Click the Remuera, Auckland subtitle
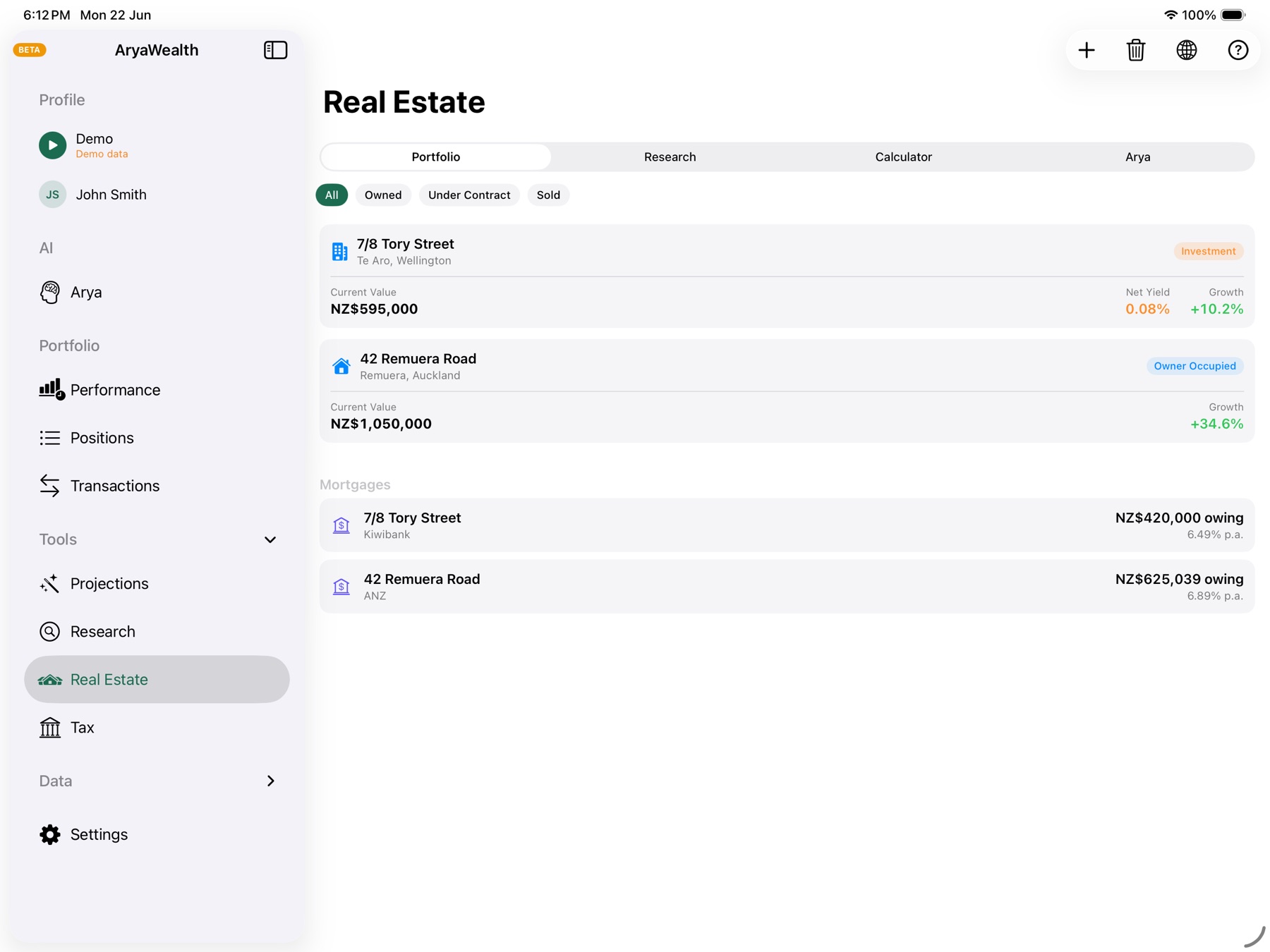Viewport: 1270px width, 952px height. coord(410,376)
